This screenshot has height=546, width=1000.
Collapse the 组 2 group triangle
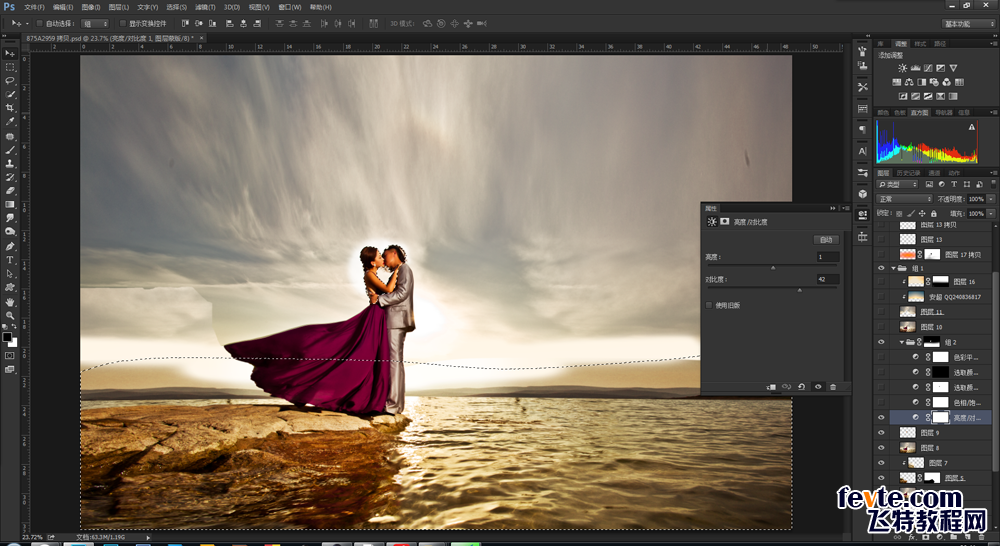pos(902,343)
